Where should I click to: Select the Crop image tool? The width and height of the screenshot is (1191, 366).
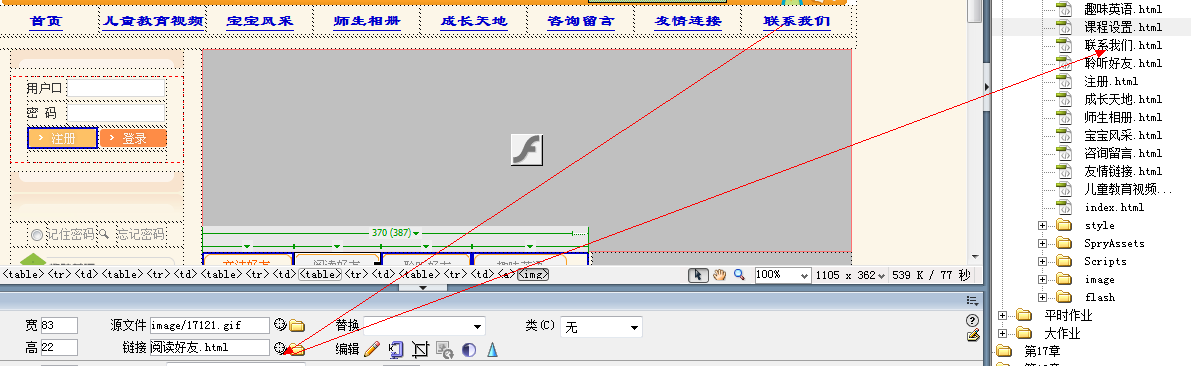pyautogui.click(x=420, y=349)
